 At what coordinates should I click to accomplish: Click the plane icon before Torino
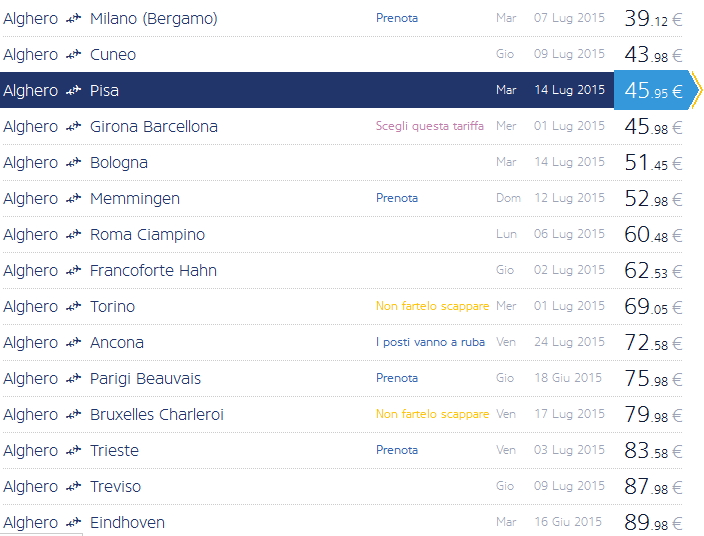pos(73,307)
